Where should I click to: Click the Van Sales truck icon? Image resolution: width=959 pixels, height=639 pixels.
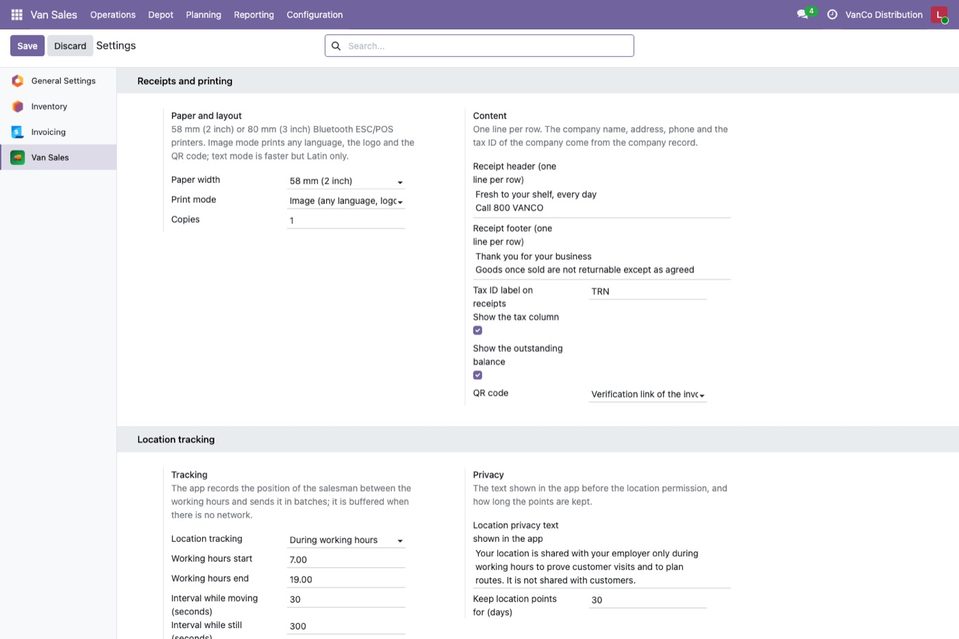[18, 158]
